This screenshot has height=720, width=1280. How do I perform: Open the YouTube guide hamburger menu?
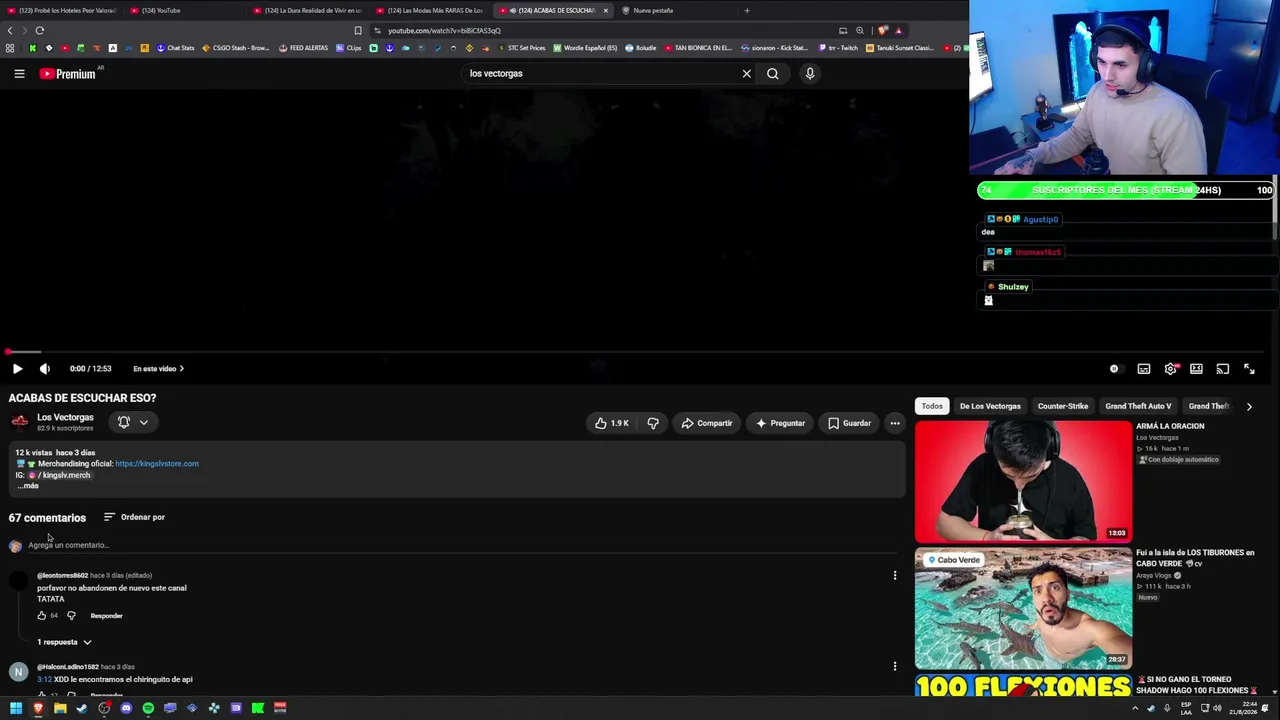point(19,73)
